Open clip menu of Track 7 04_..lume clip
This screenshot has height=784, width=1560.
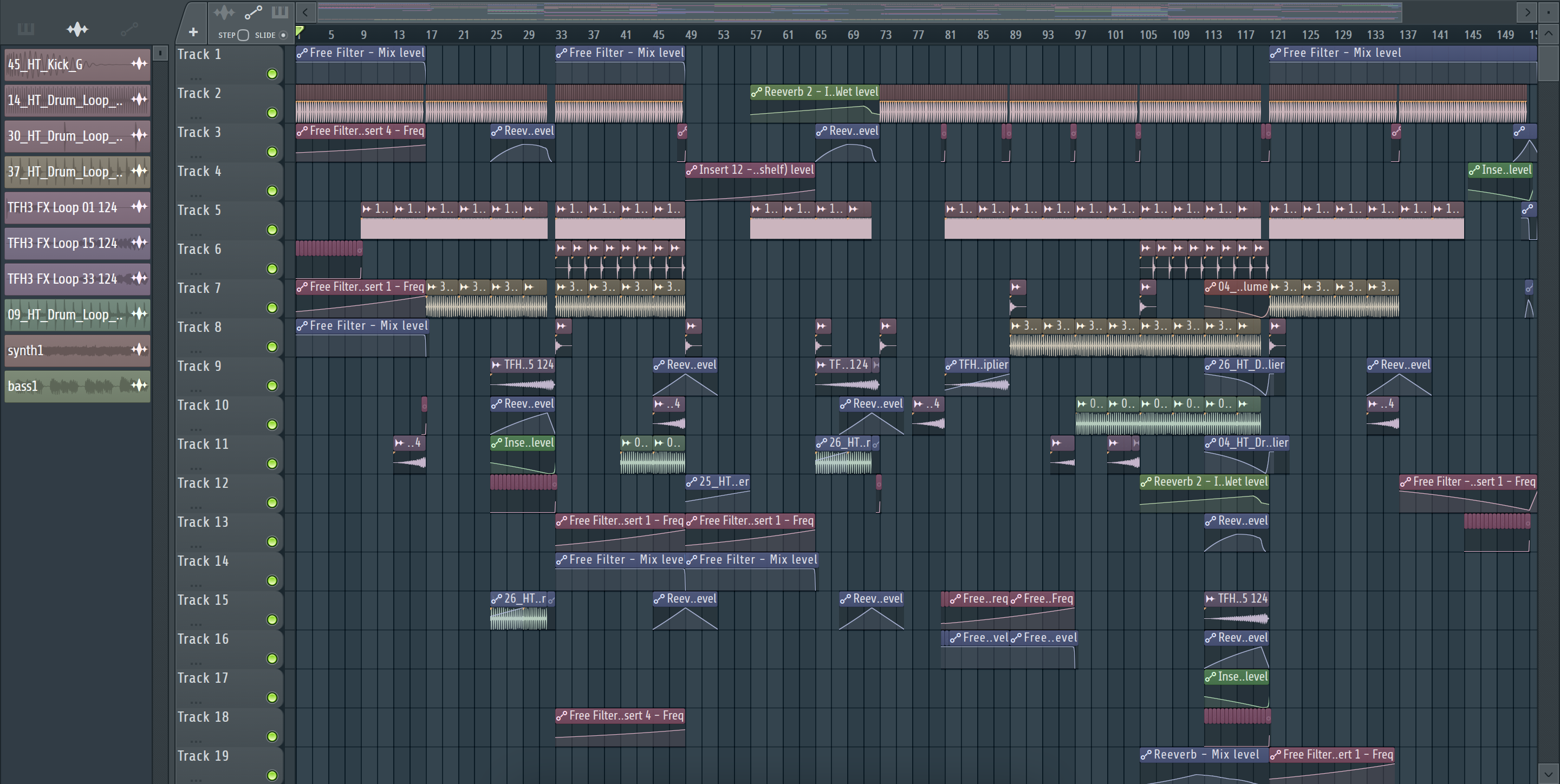coord(1210,286)
